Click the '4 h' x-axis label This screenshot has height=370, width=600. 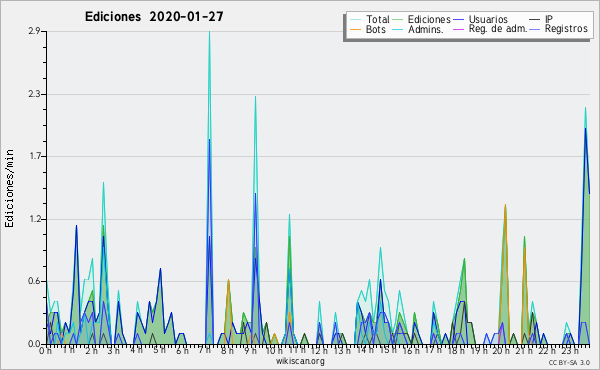point(136,351)
